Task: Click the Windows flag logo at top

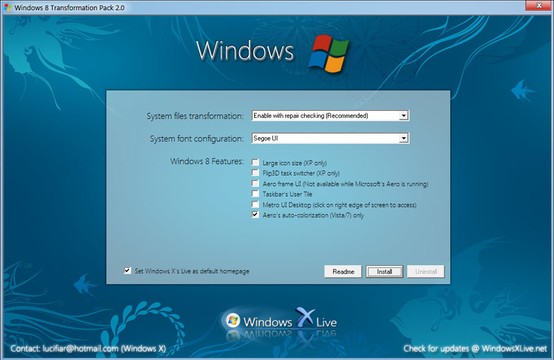Action: (x=329, y=53)
